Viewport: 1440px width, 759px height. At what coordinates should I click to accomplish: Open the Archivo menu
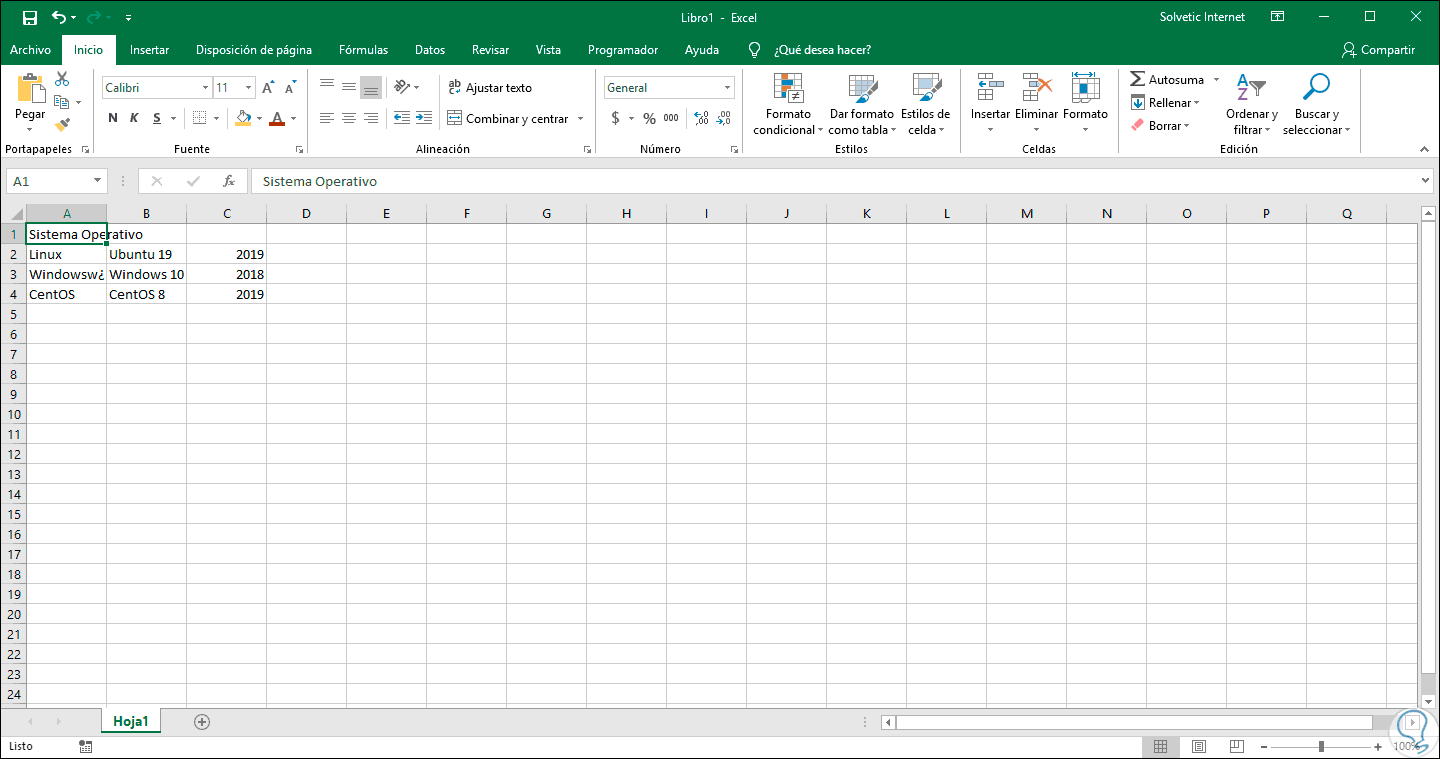(30, 50)
